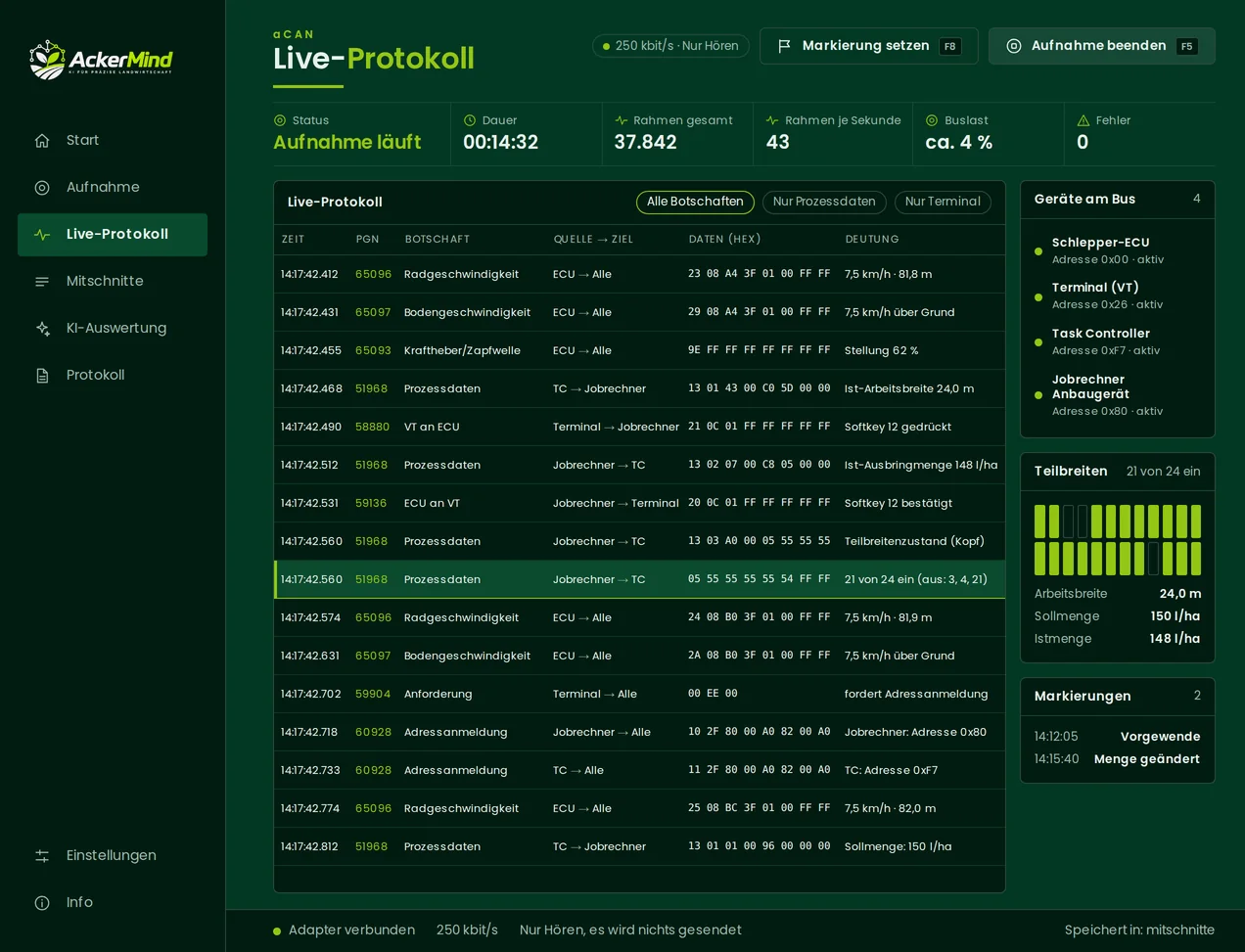Jump to the Vorgewende marker at 14:12:05
The height and width of the screenshot is (952, 1245).
point(1117,737)
